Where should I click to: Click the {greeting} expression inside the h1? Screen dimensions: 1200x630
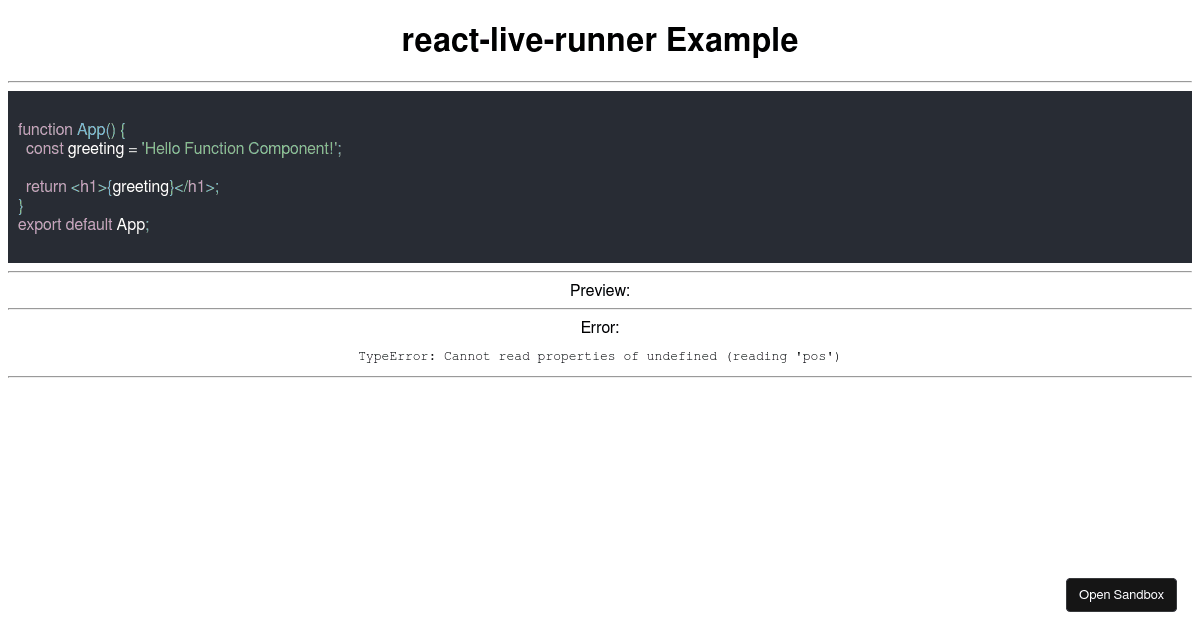[x=140, y=187]
